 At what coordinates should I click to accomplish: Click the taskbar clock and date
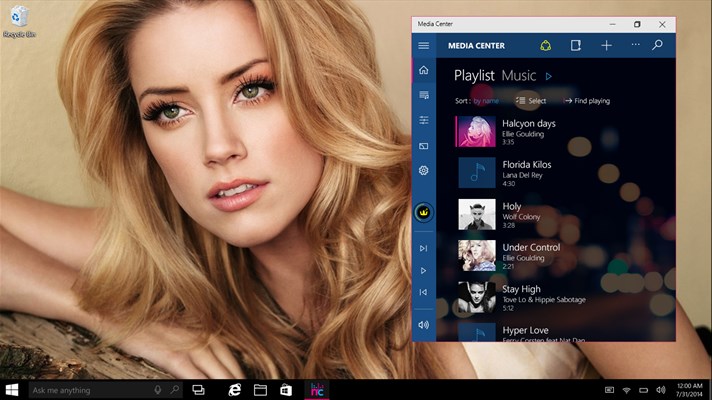coord(689,390)
